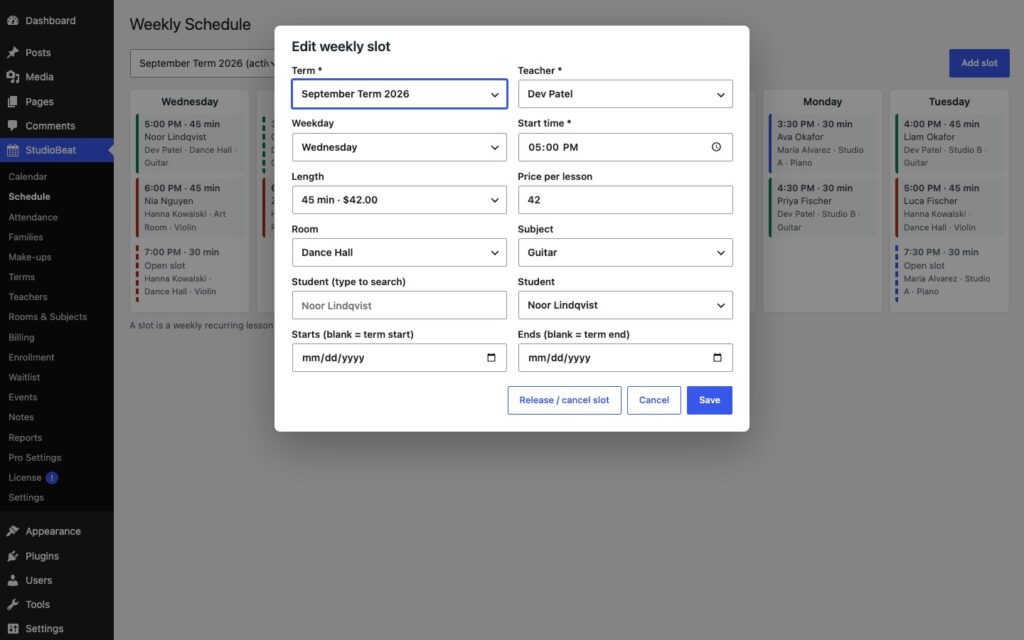
Task: Click the StudioBeat calendar icon in sidebar
Action: pos(12,150)
